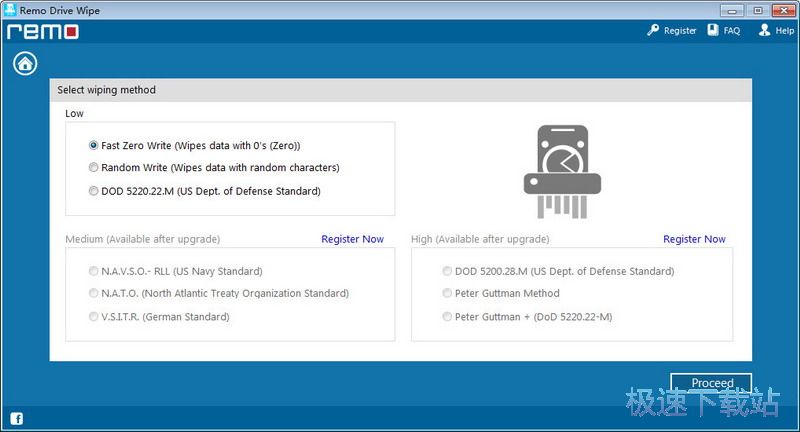
Task: Click the Remo Drive Wipe title bar icon
Action: tap(10, 9)
